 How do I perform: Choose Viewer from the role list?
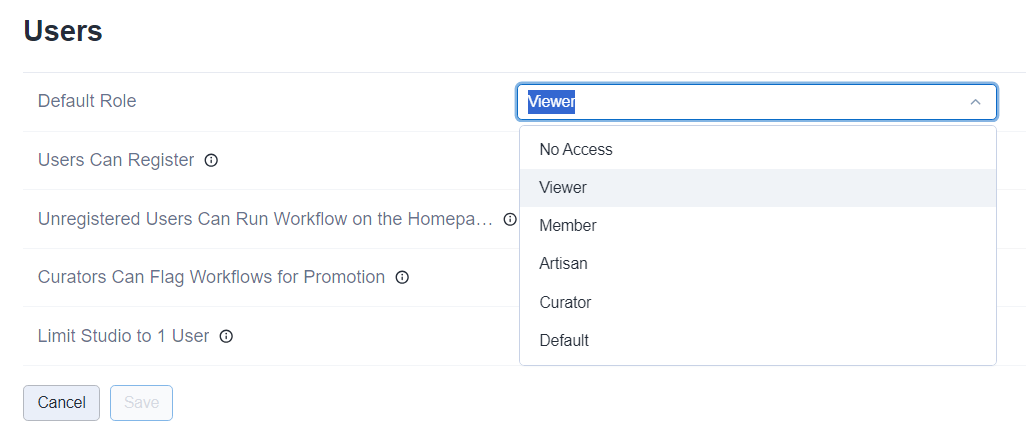(x=563, y=187)
